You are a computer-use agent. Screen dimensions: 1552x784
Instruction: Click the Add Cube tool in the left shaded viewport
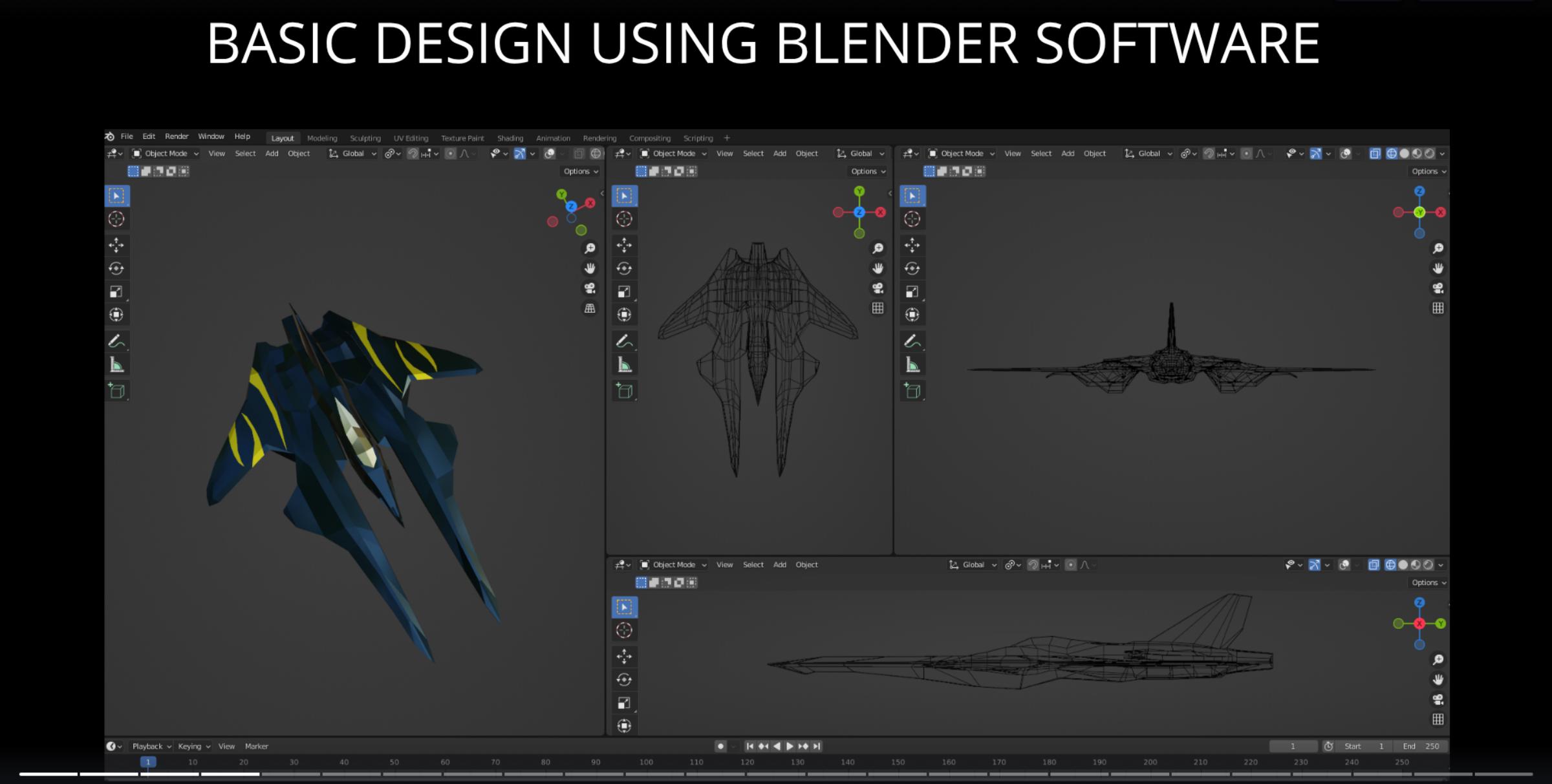click(117, 390)
